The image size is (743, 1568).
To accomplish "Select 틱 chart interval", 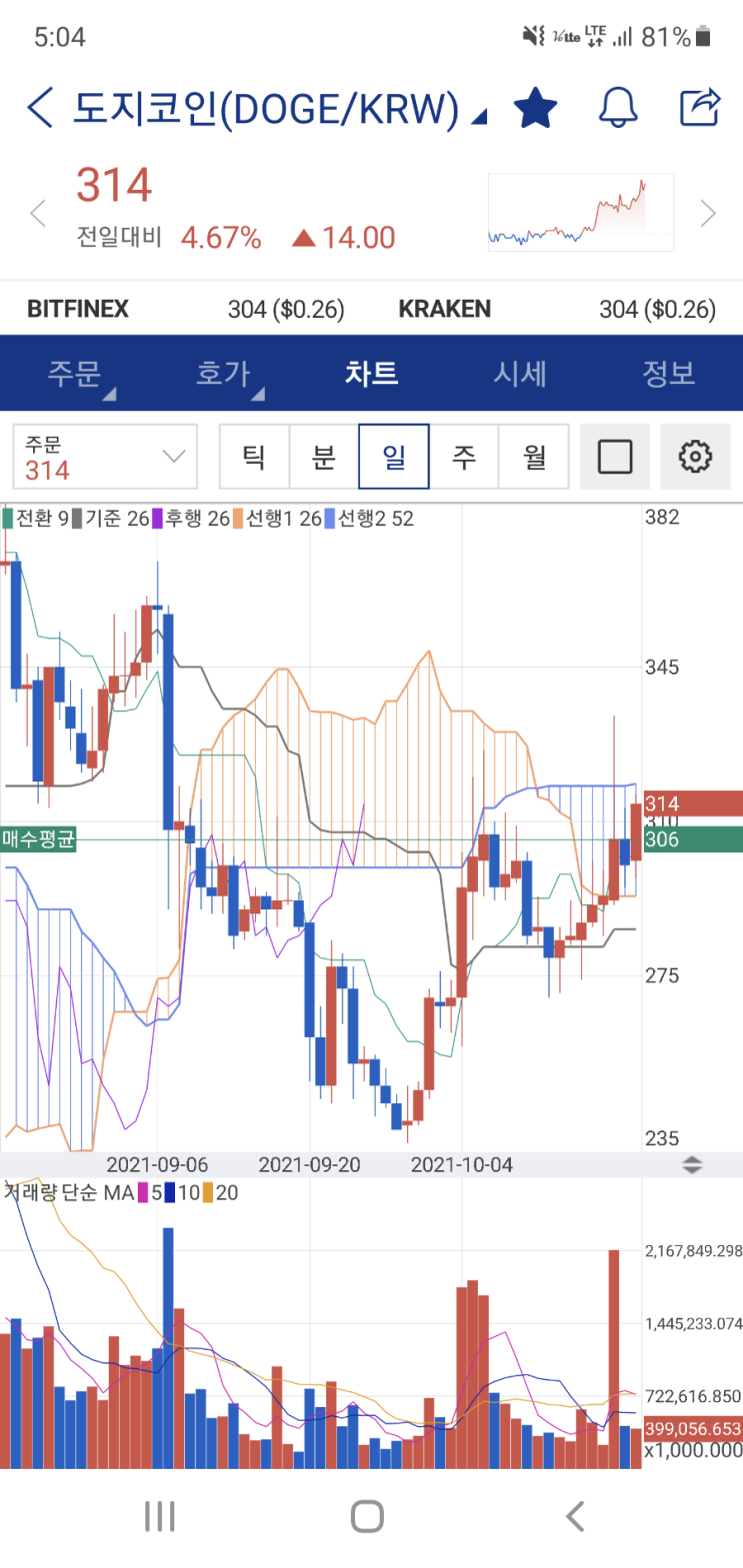I will click(254, 457).
